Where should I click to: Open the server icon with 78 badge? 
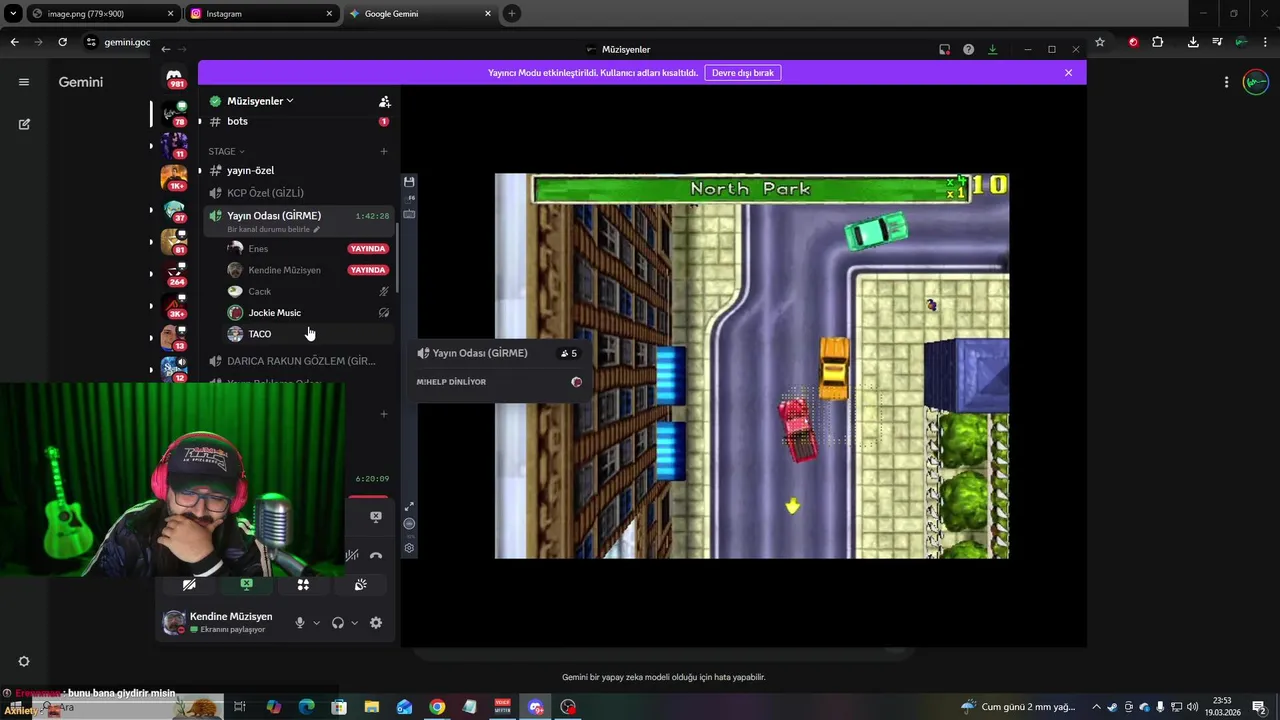pyautogui.click(x=174, y=112)
